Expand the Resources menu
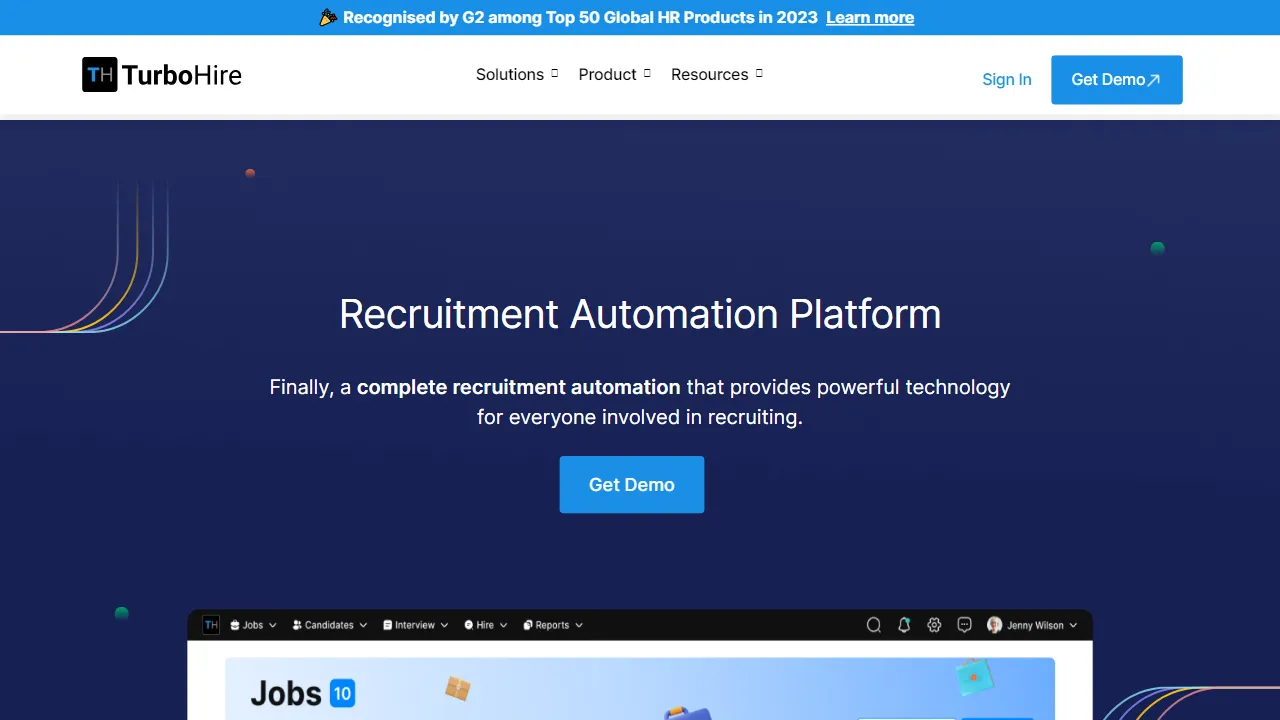This screenshot has width=1280, height=720. click(x=717, y=74)
